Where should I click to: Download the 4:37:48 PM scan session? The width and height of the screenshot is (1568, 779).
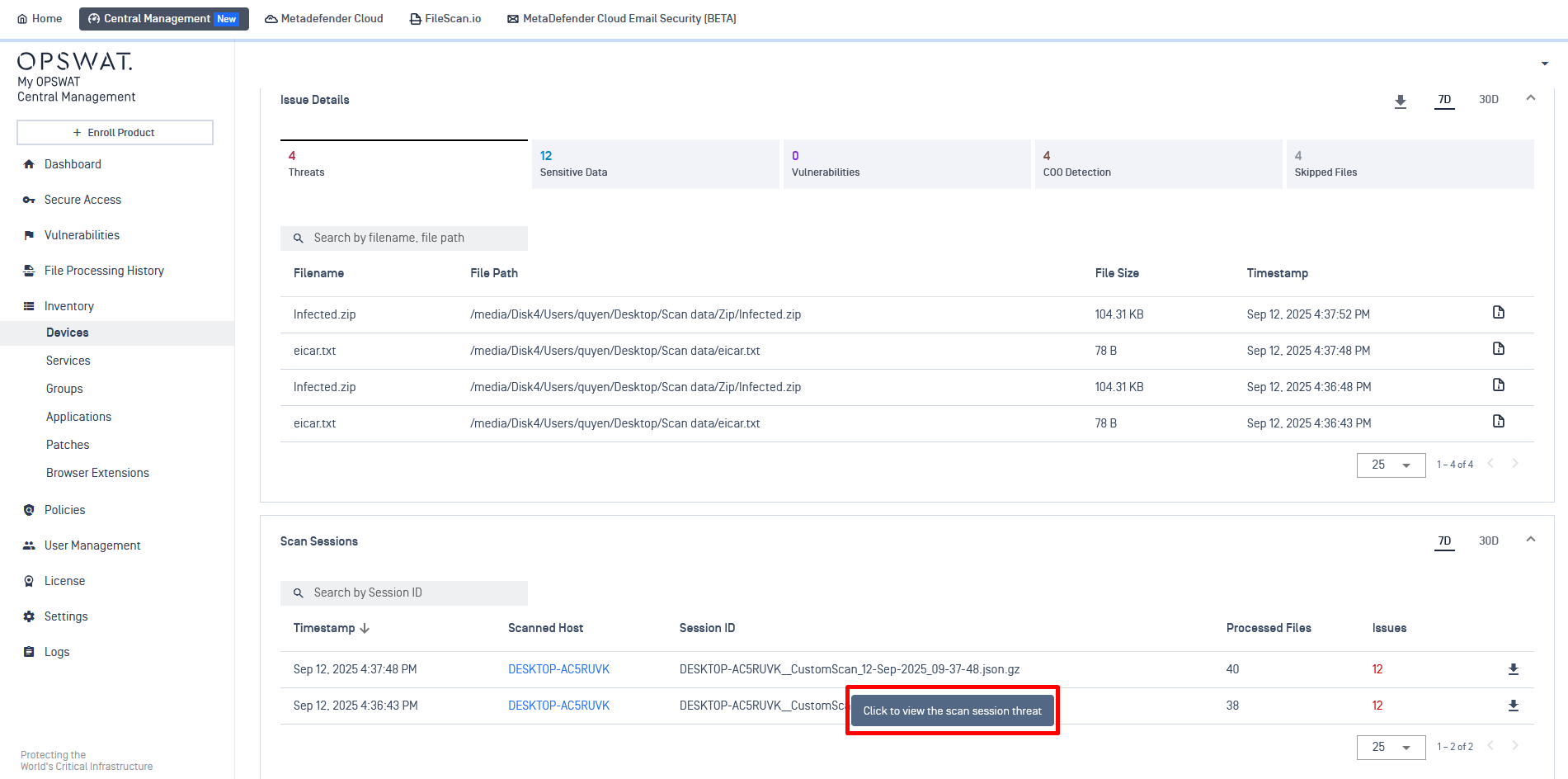pos(1513,669)
